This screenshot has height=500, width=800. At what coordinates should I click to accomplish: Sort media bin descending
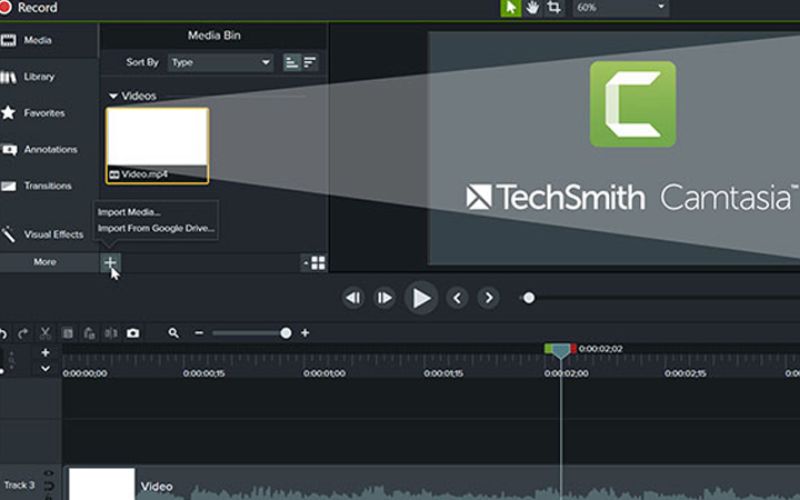click(310, 62)
